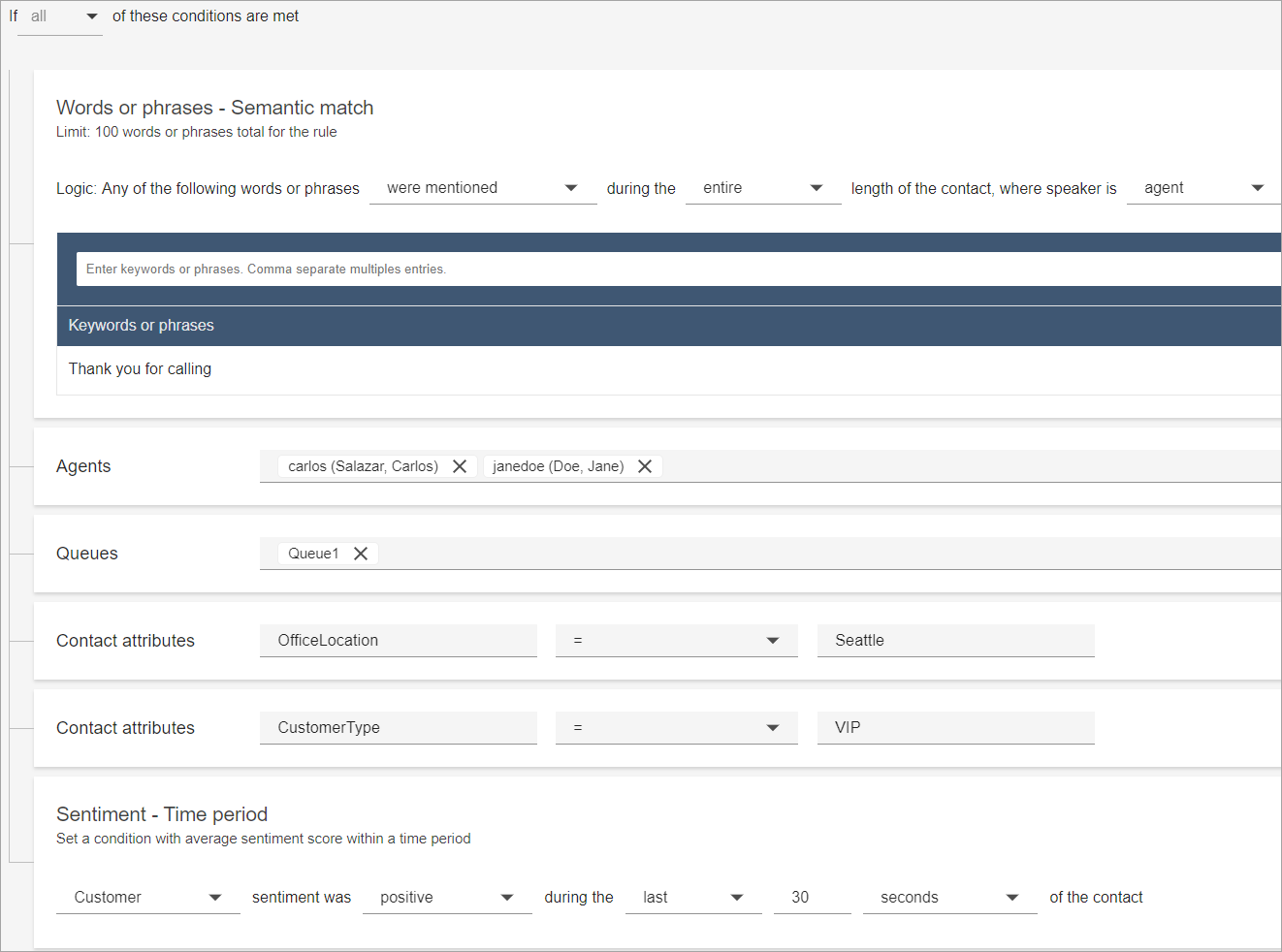
Task: Remove the Queue1 chip from Queues
Action: click(361, 554)
